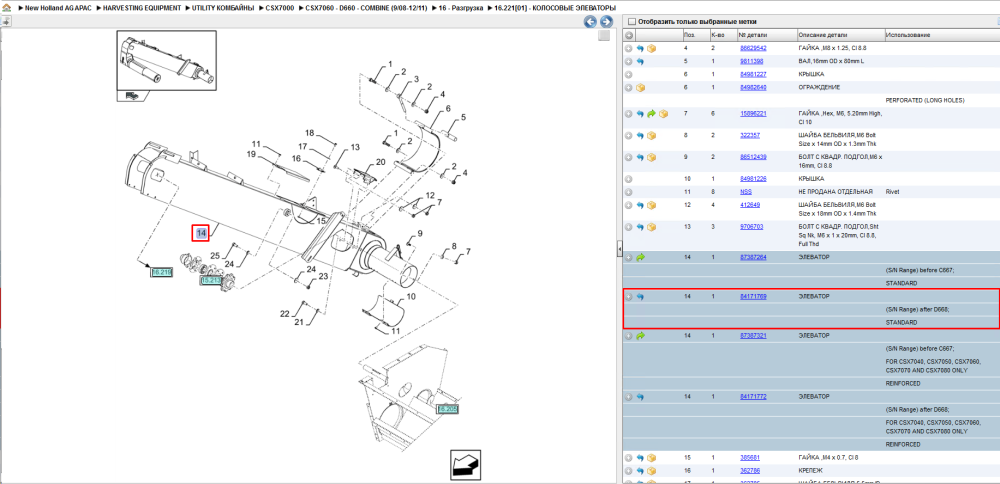
Task: Open CSX7000 breadcrumb
Action: coord(279,8)
